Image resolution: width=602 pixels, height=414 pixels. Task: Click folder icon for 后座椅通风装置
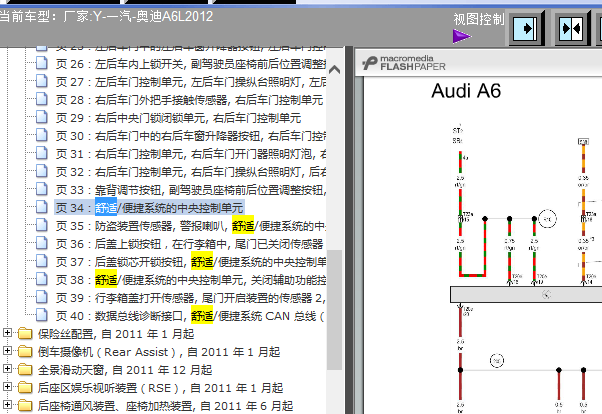tap(25, 406)
